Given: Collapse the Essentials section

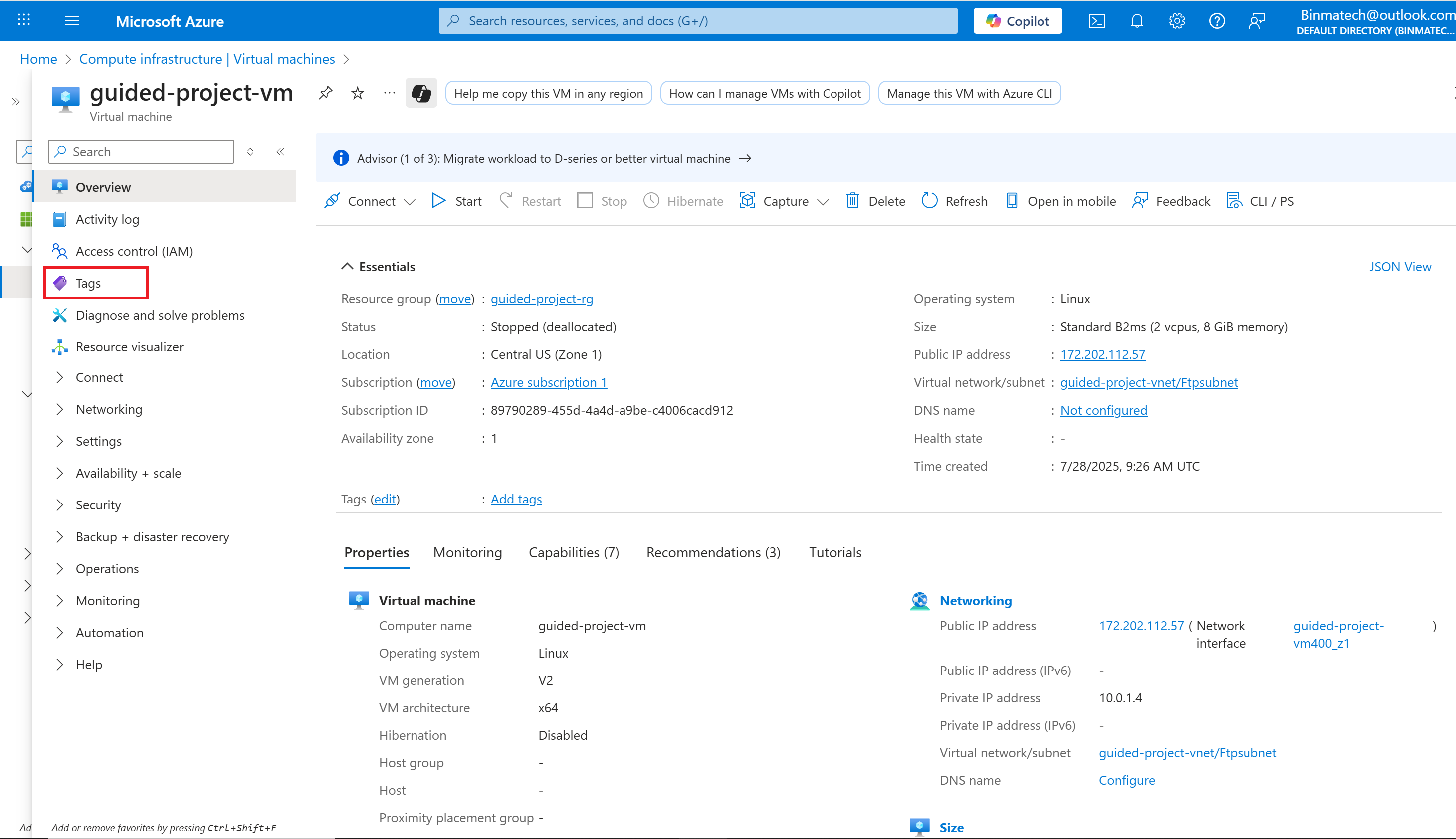Looking at the screenshot, I should [347, 266].
